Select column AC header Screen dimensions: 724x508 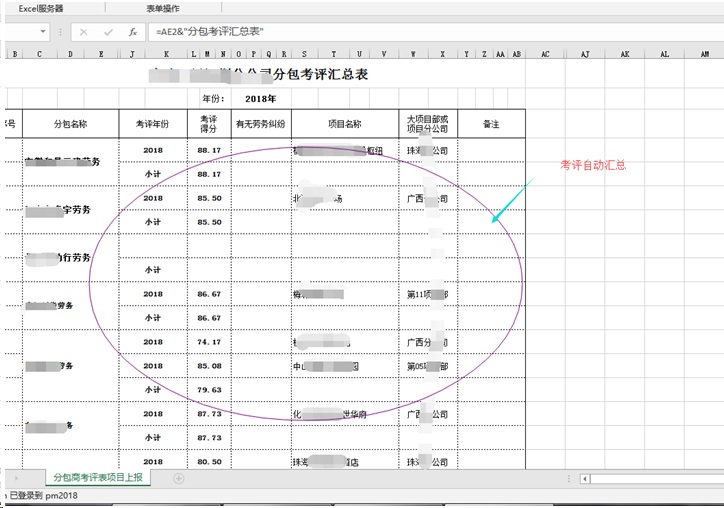click(545, 54)
